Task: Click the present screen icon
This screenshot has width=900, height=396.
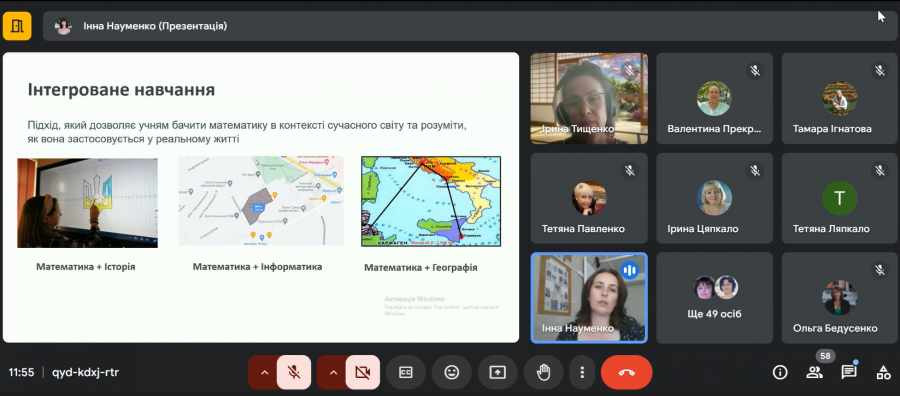Action: 497,372
